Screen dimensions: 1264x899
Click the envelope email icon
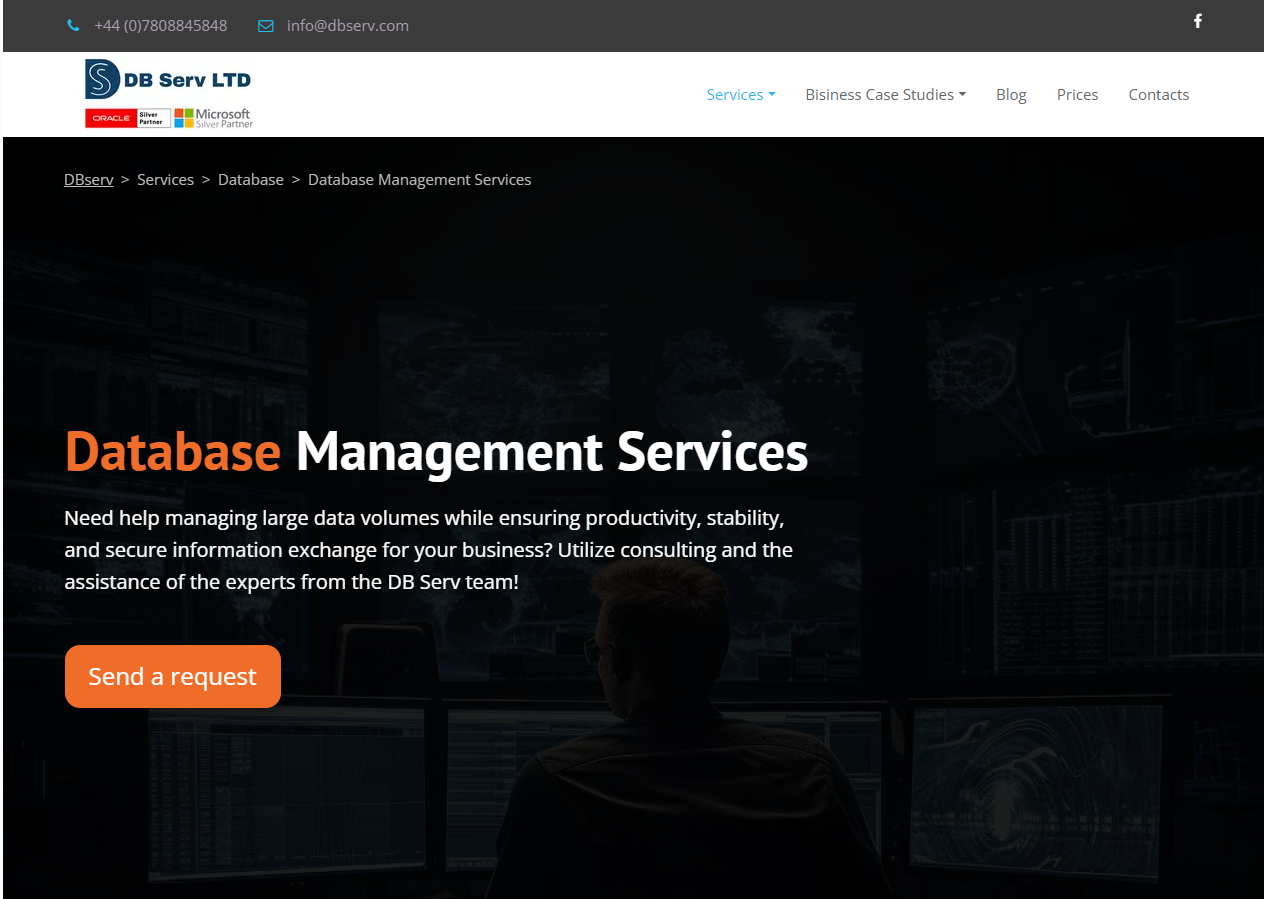pos(265,26)
